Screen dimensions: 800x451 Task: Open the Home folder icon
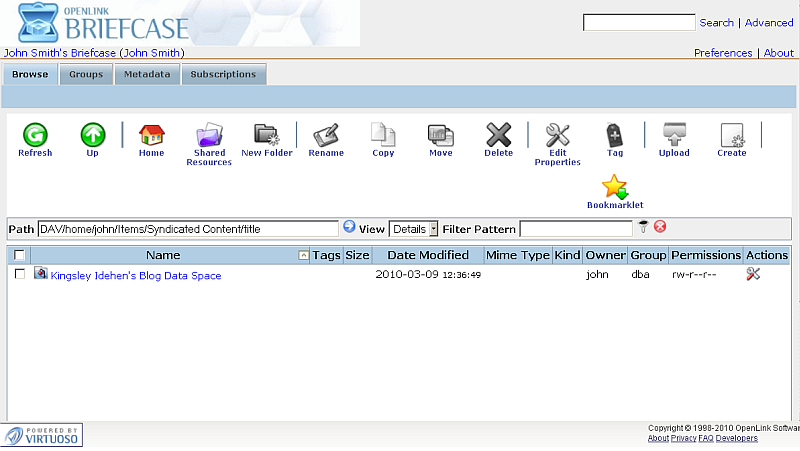pyautogui.click(x=151, y=135)
